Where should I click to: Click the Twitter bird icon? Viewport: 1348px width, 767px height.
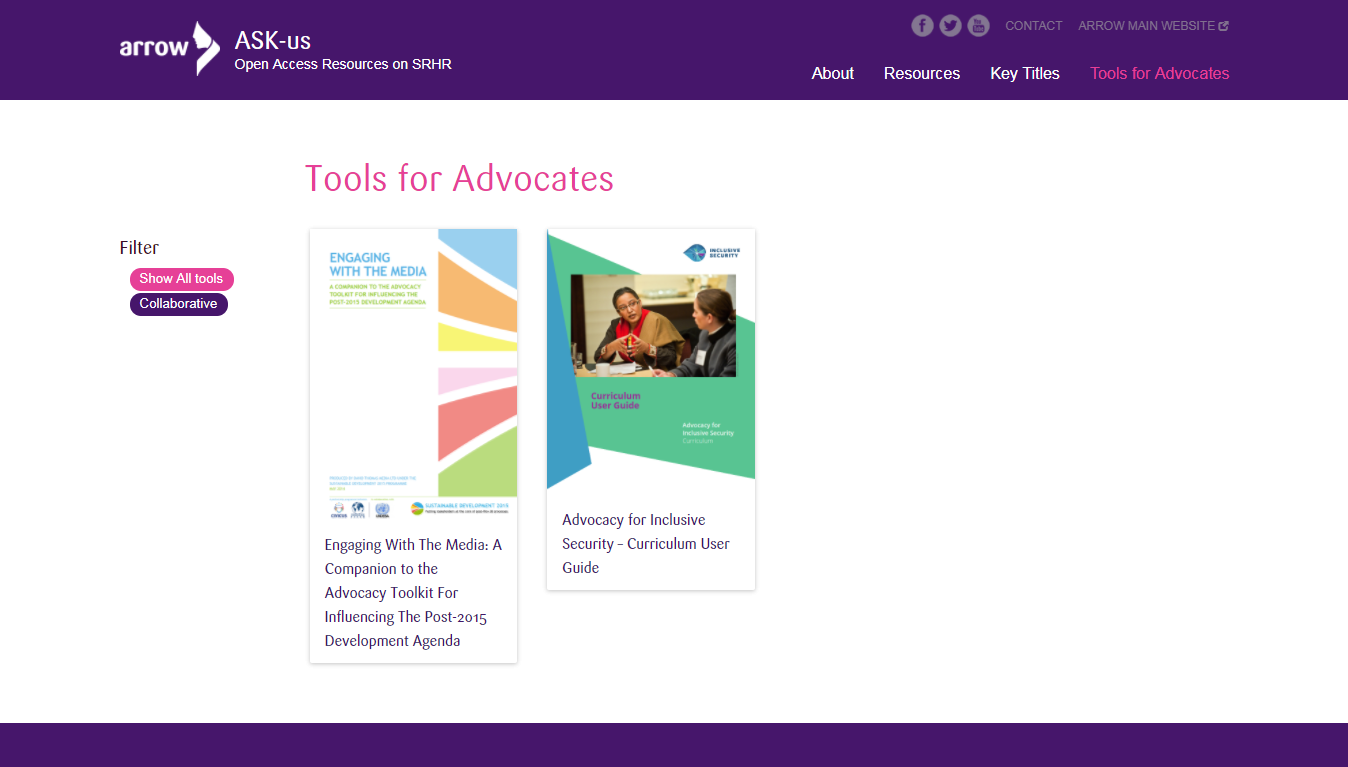(950, 26)
